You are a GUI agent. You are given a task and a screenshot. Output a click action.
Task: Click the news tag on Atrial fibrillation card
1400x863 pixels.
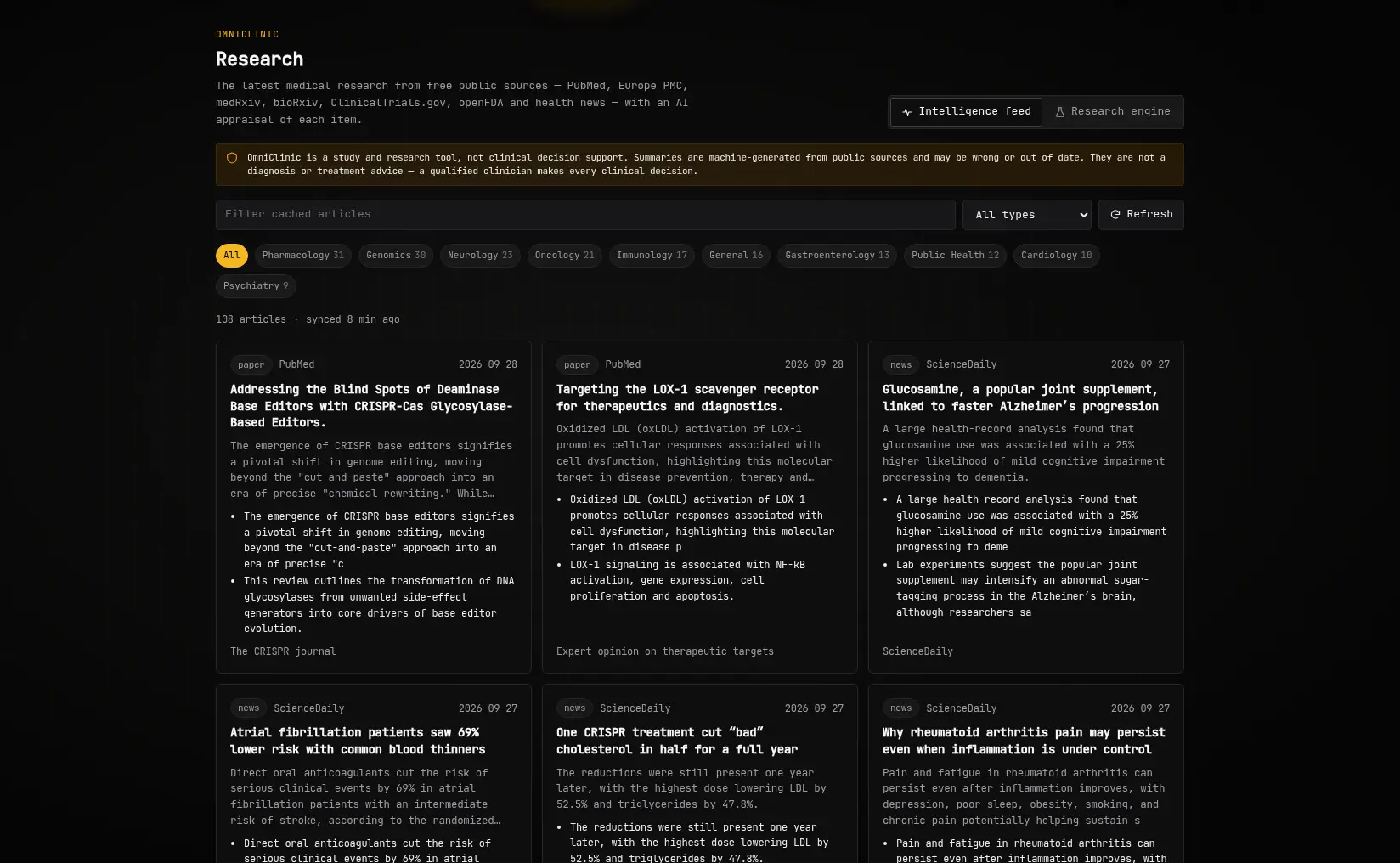(x=248, y=708)
